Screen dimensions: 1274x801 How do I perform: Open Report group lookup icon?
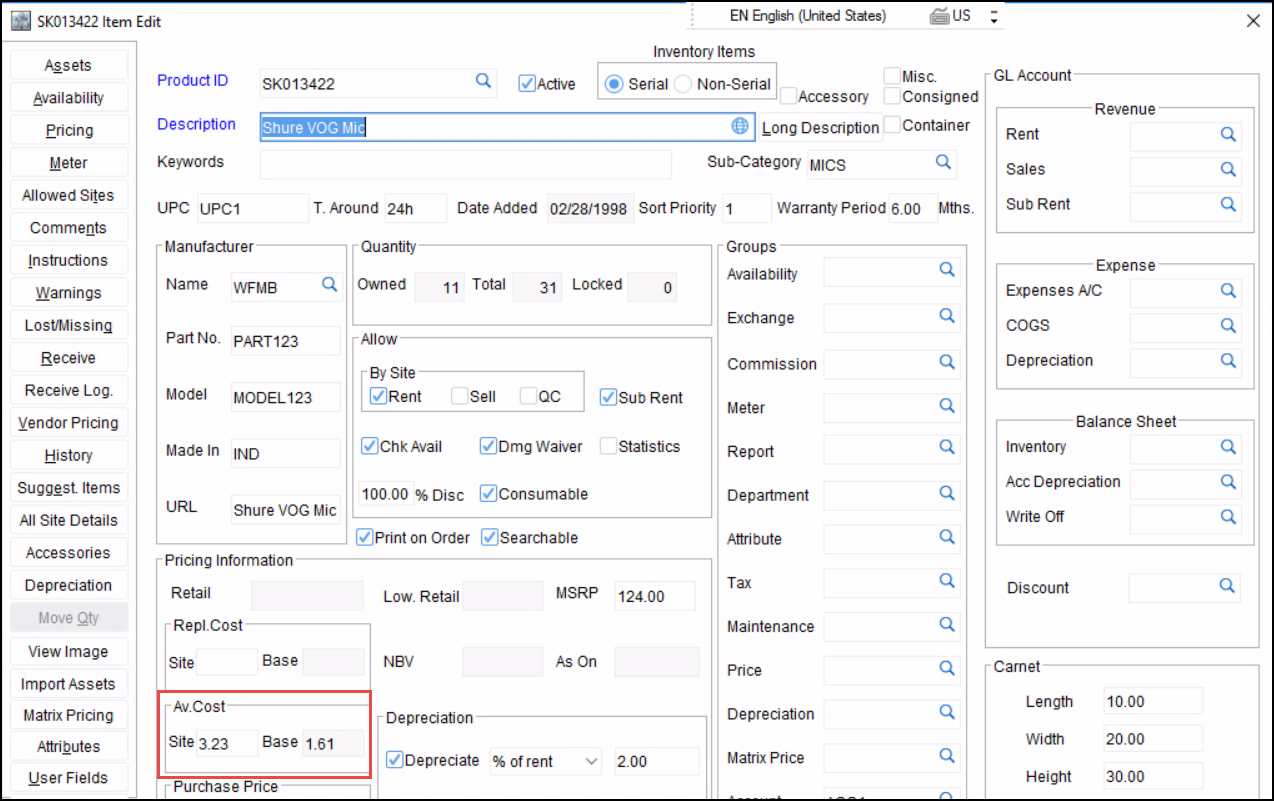click(947, 449)
